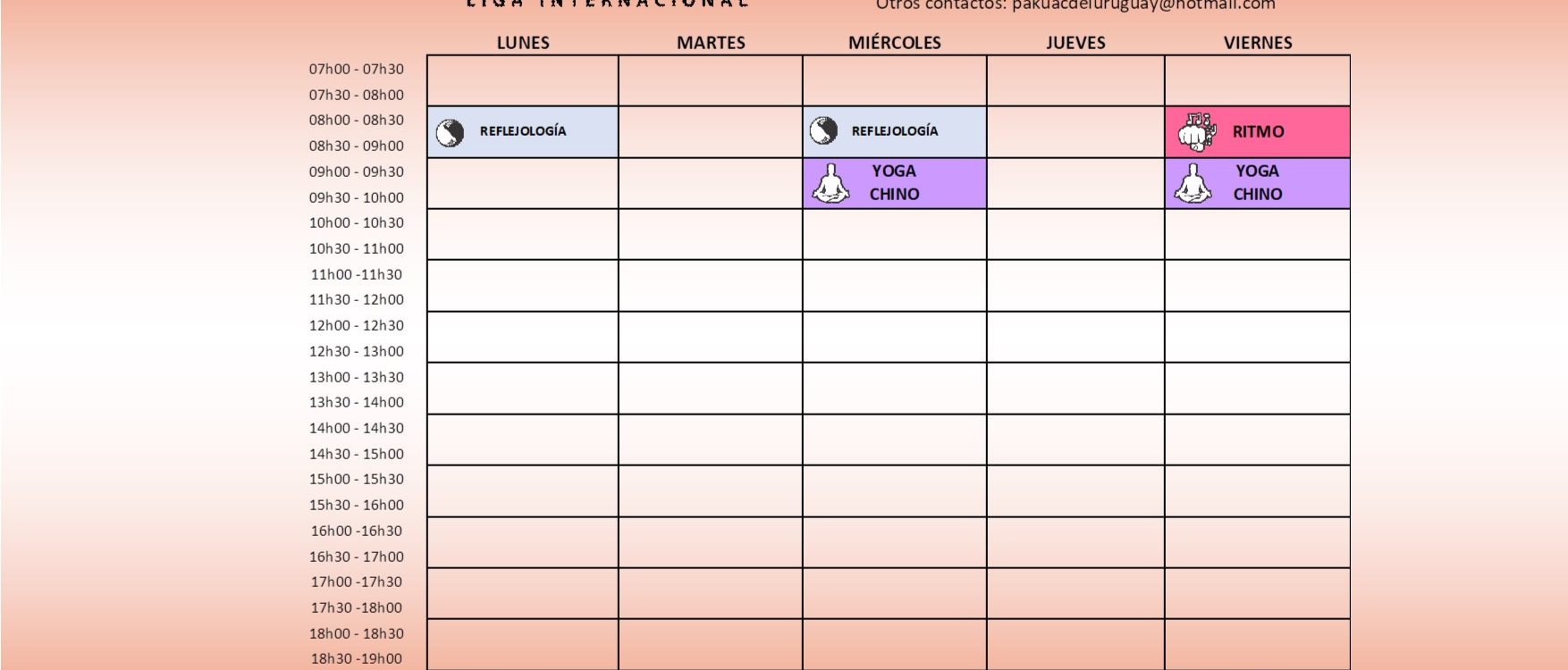Click the pink RITMO class label

tap(1258, 132)
